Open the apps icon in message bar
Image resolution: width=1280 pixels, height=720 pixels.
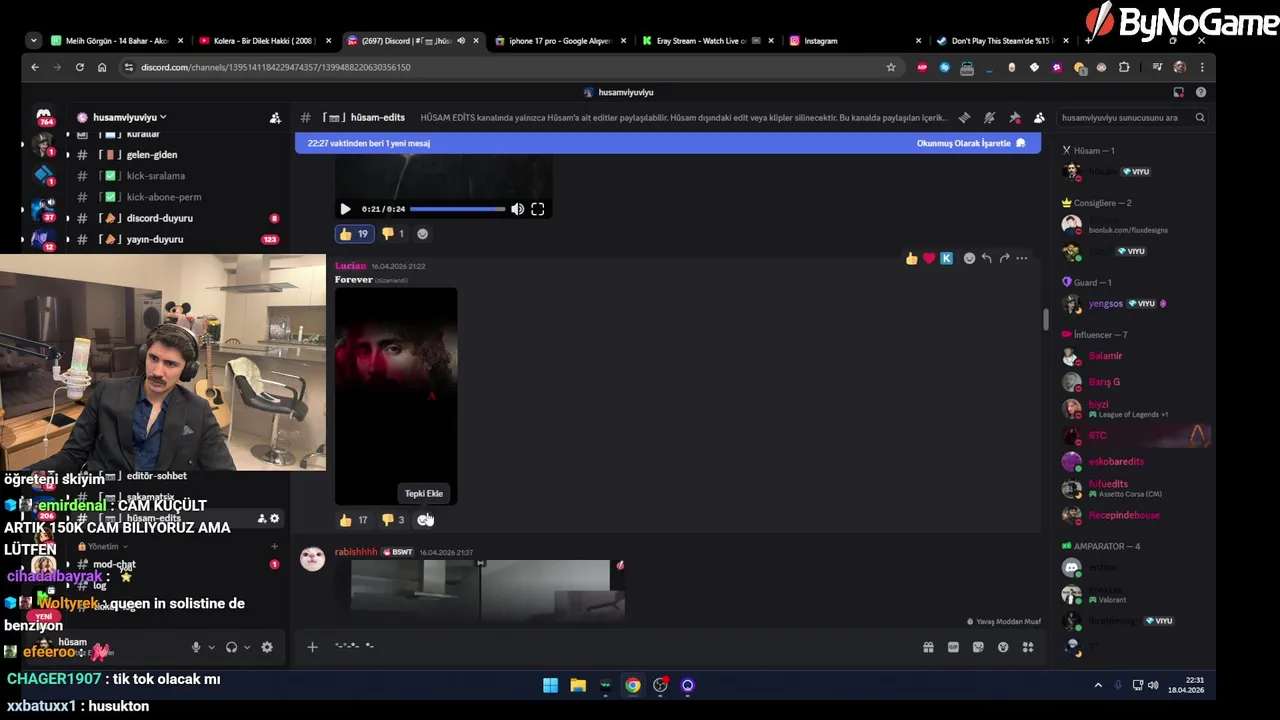(x=1028, y=647)
